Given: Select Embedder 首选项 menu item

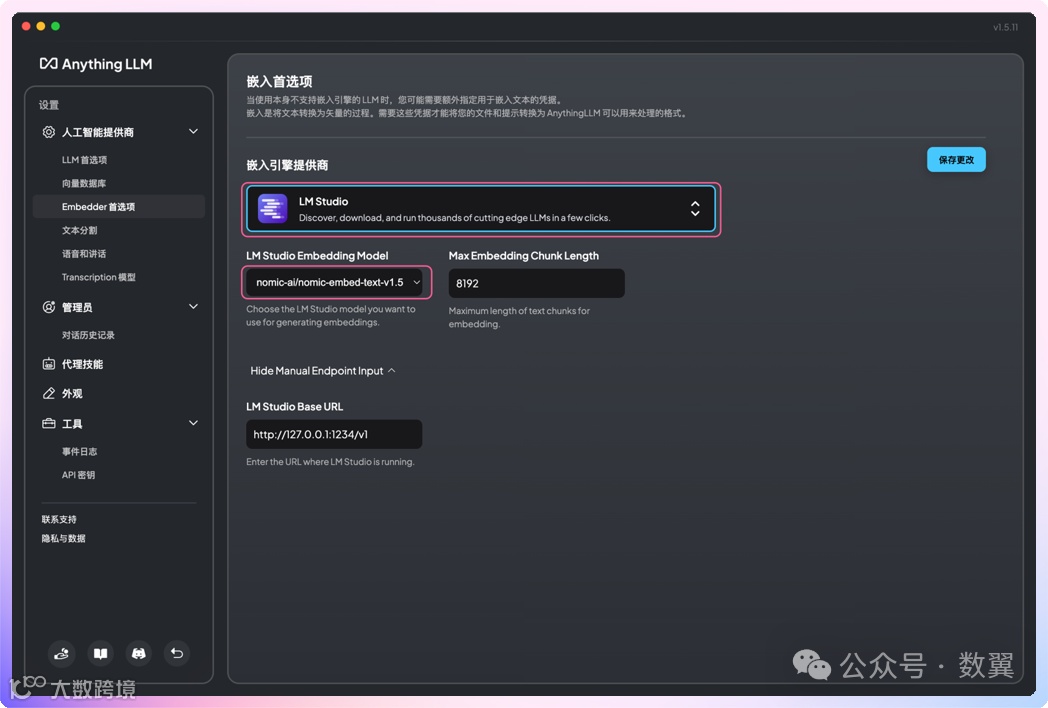Looking at the screenshot, I should (x=118, y=207).
